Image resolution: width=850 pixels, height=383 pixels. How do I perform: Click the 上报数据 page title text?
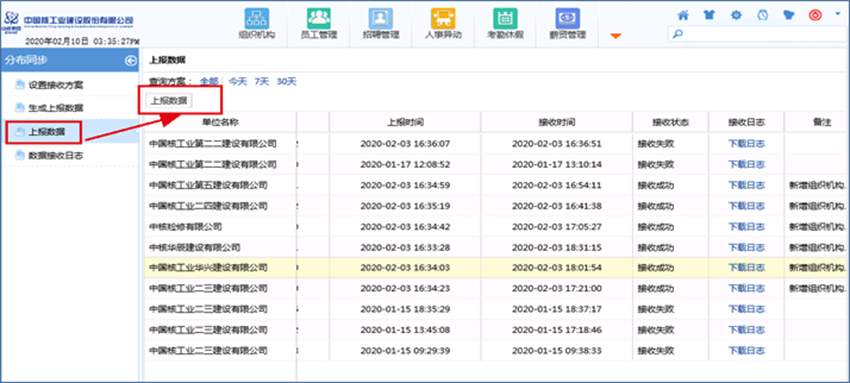click(168, 61)
